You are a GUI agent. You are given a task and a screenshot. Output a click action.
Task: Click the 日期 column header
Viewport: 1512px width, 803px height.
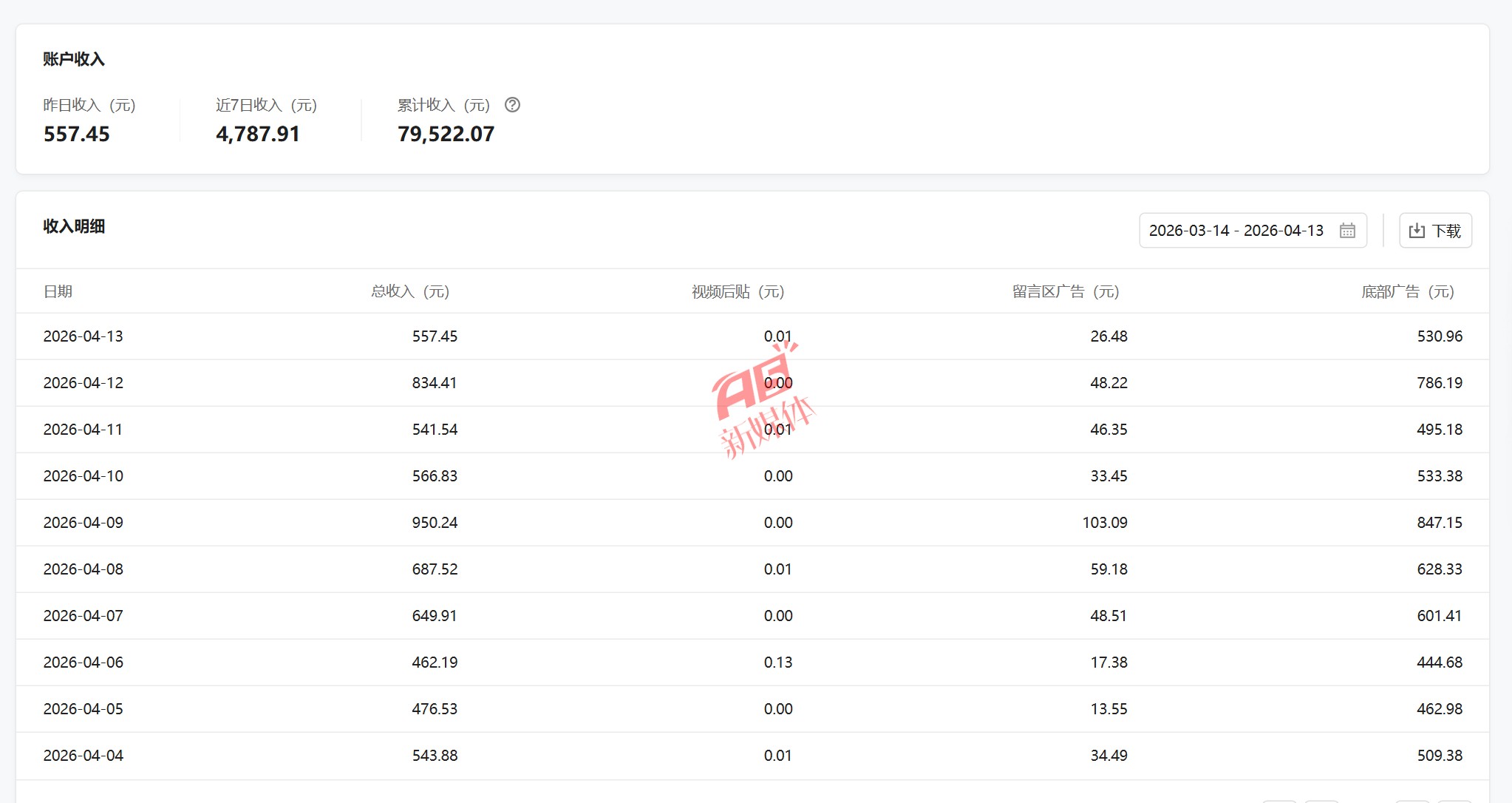[58, 291]
